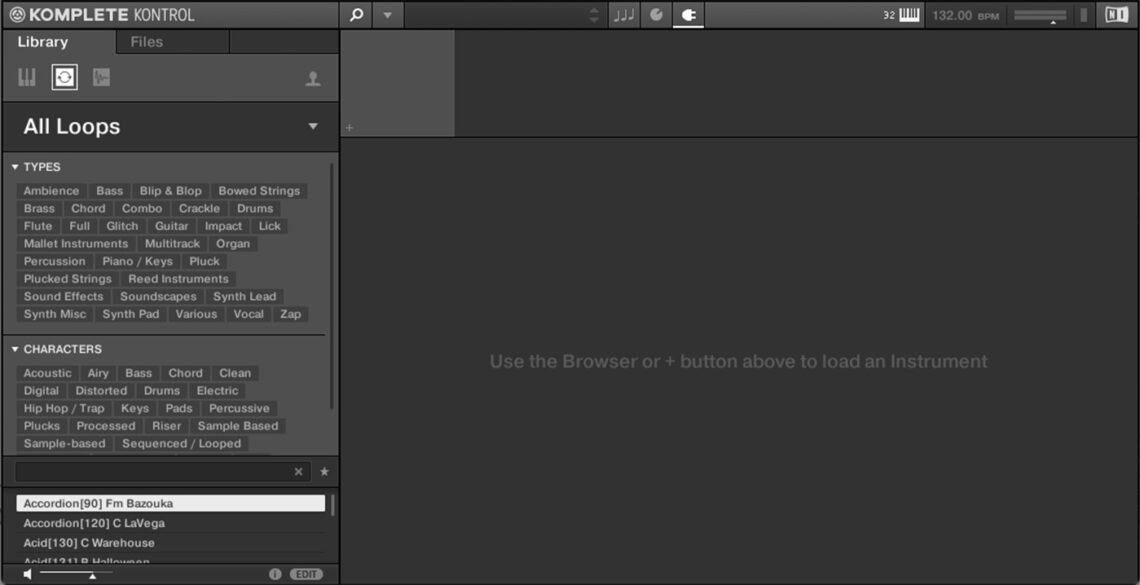This screenshot has height=585, width=1140.
Task: Collapse the TYPES section
Action: 15,167
